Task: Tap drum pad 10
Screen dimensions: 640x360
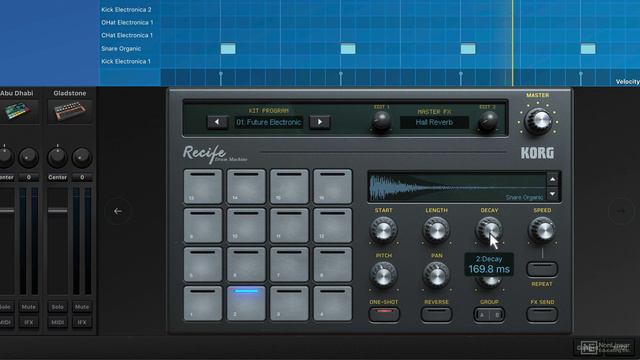Action: [246, 225]
